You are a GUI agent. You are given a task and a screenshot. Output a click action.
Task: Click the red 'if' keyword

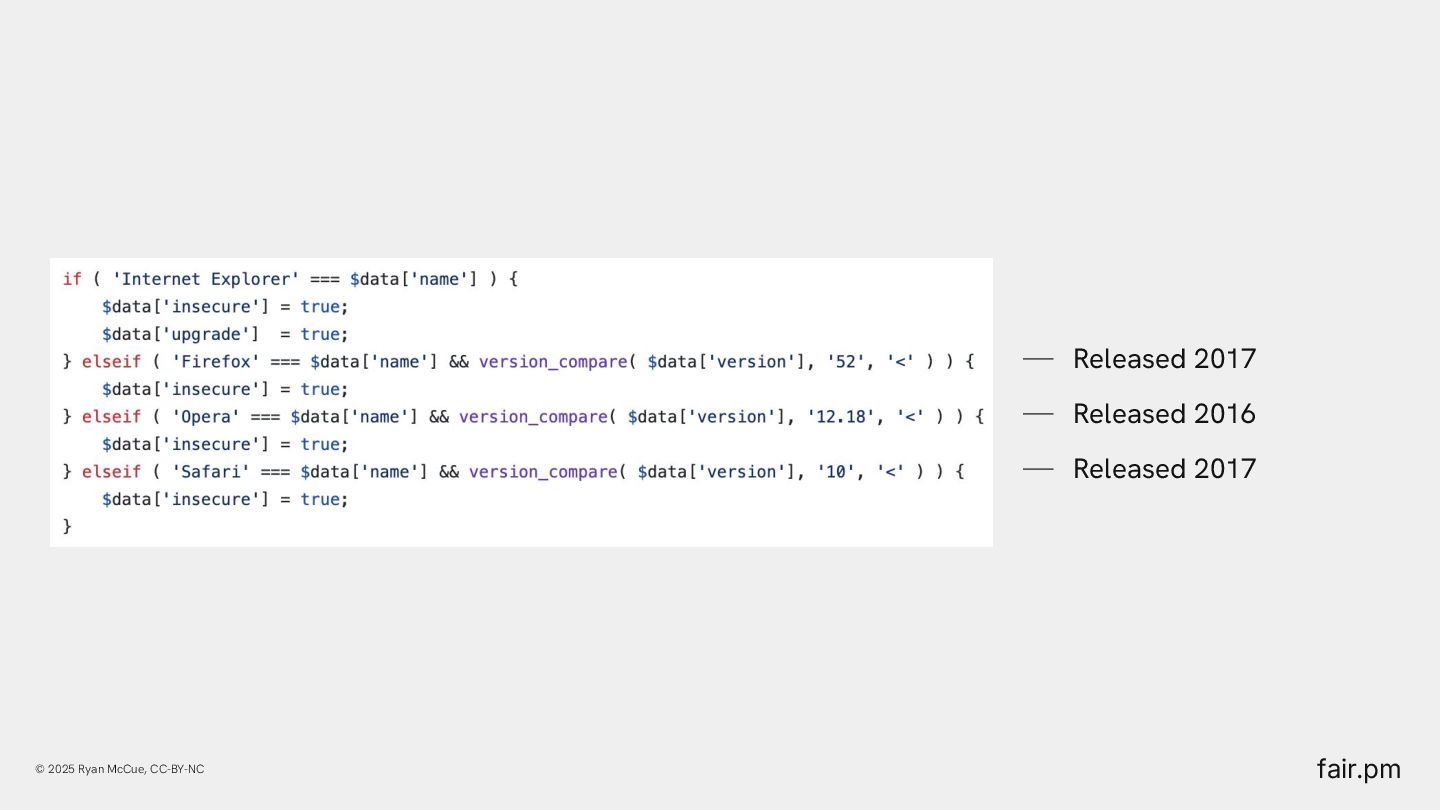click(x=72, y=279)
